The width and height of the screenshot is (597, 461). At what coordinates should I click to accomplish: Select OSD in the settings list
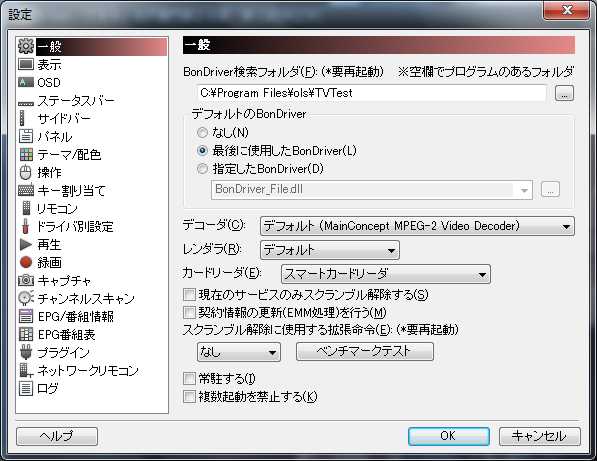click(x=49, y=82)
